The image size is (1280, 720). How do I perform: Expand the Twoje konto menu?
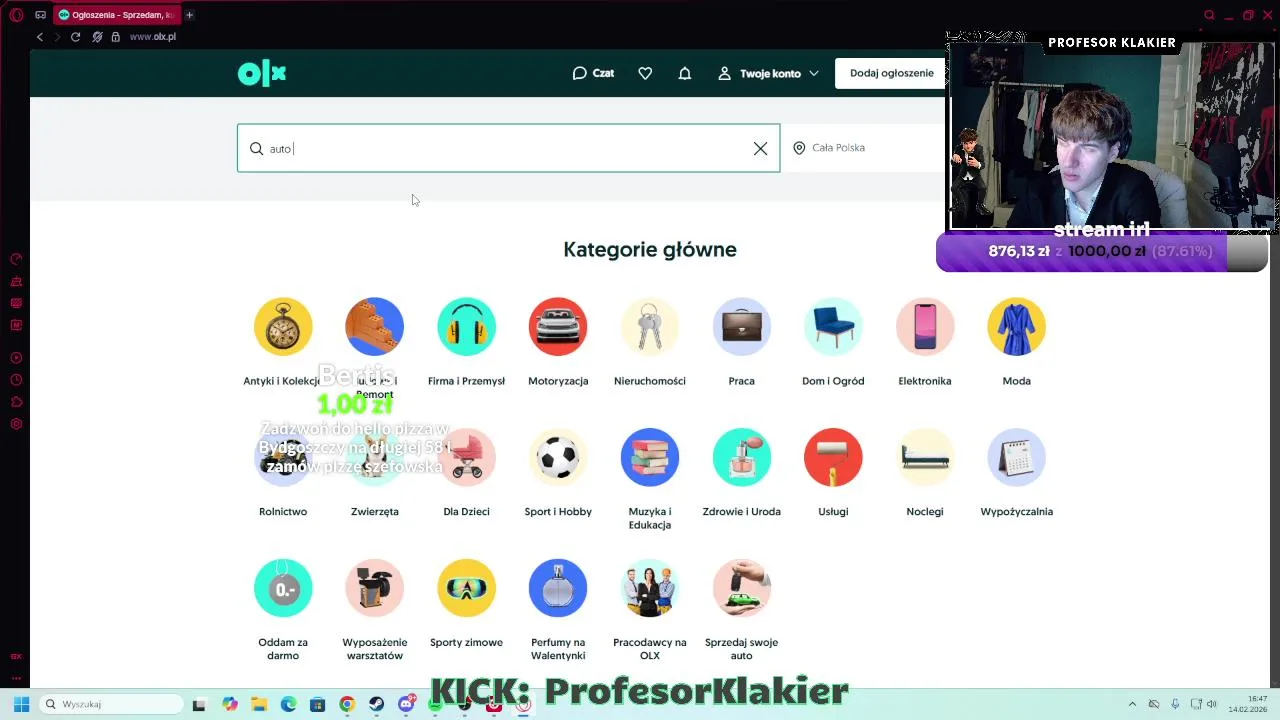(768, 73)
